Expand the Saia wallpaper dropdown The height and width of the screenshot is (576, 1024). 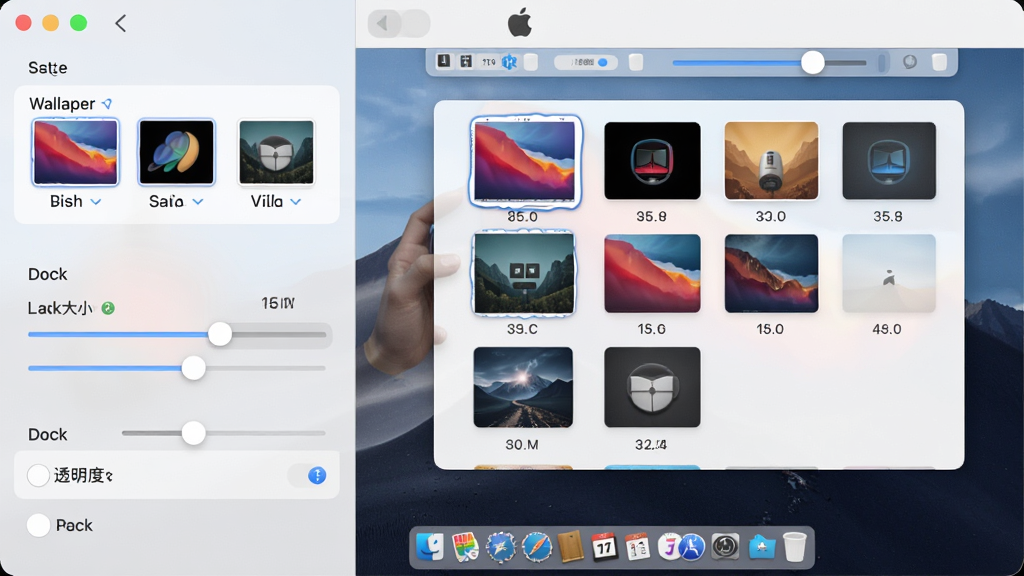point(198,202)
